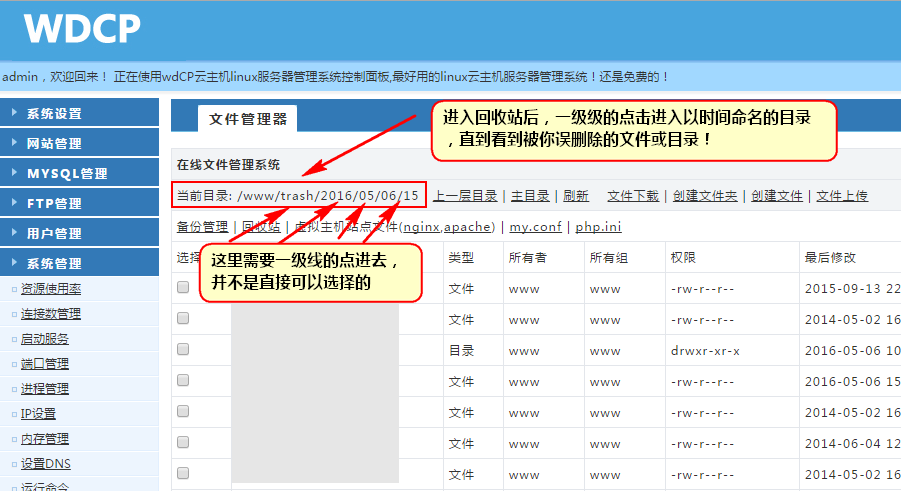This screenshot has height=491, width=901.
Task: Click the icon next to 启动服务
Action: click(13, 339)
